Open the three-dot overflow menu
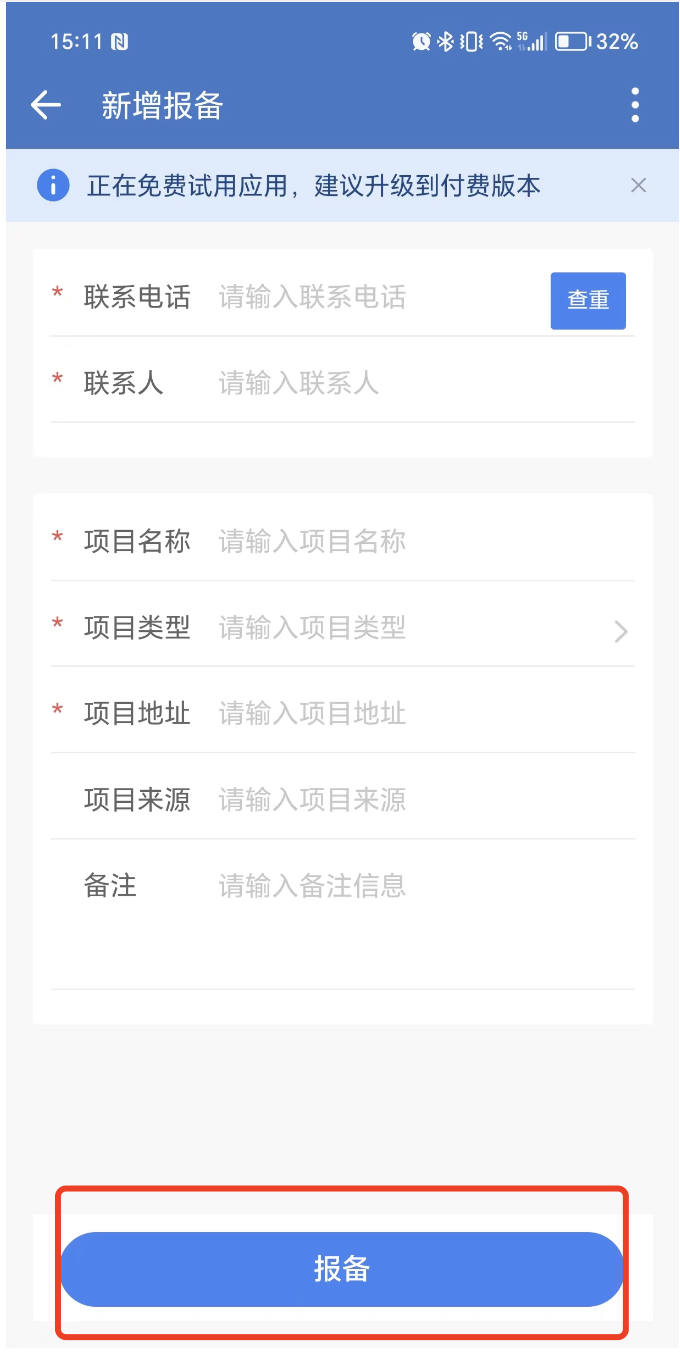The height and width of the screenshot is (1358, 680). coord(635,105)
